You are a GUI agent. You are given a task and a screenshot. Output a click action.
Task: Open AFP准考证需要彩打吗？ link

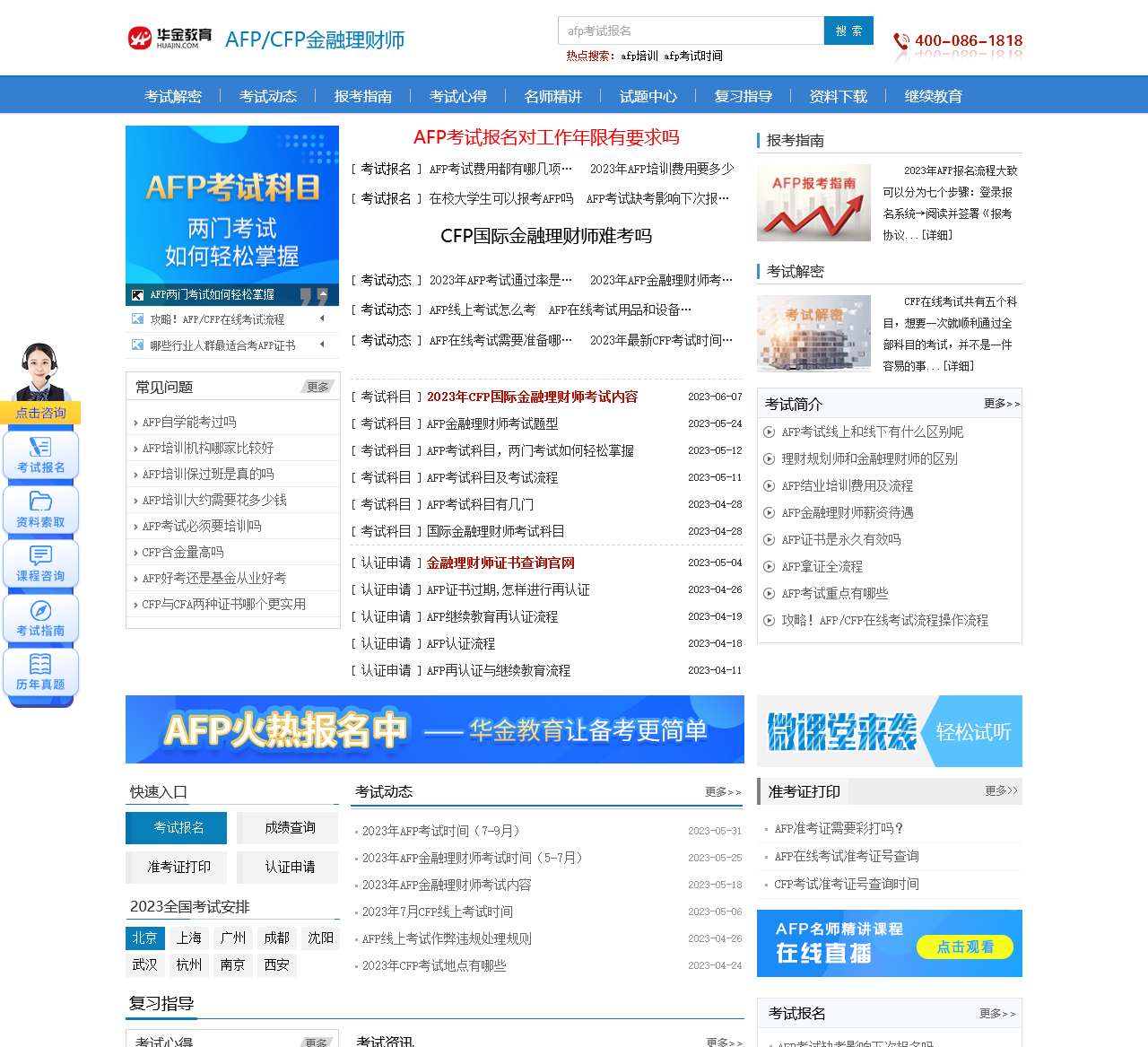(x=839, y=828)
